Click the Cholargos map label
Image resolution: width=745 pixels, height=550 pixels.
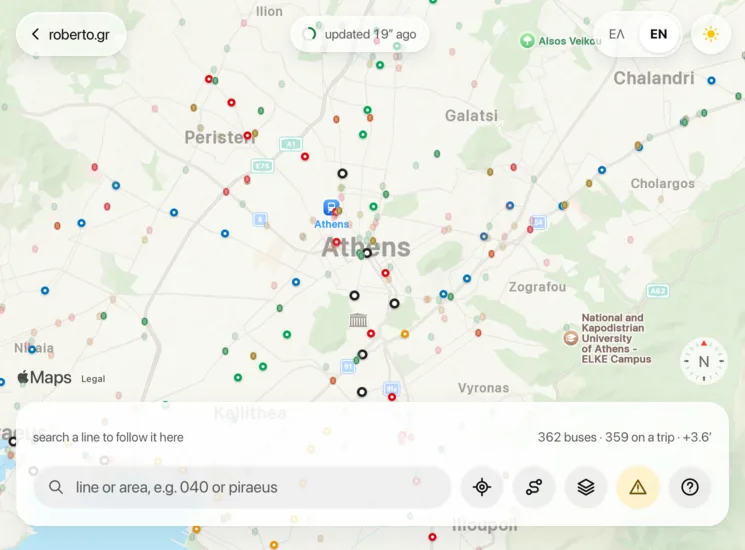coord(662,183)
